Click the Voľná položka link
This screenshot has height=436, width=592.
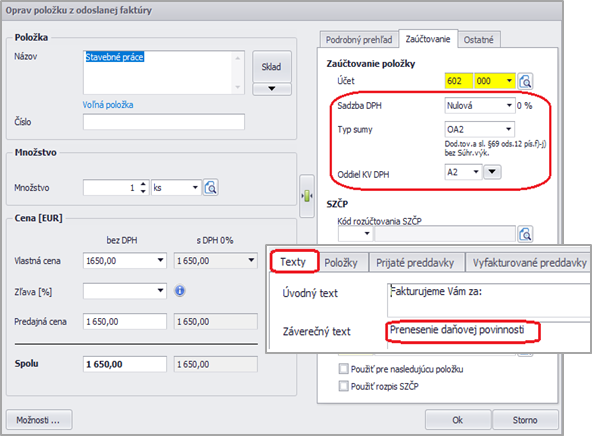pos(108,105)
